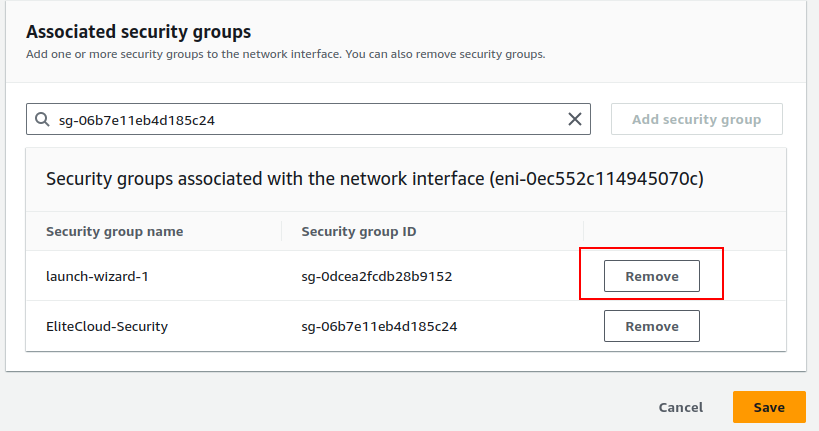Click the Security group ID column header
This screenshot has height=431, width=819.
pos(359,231)
